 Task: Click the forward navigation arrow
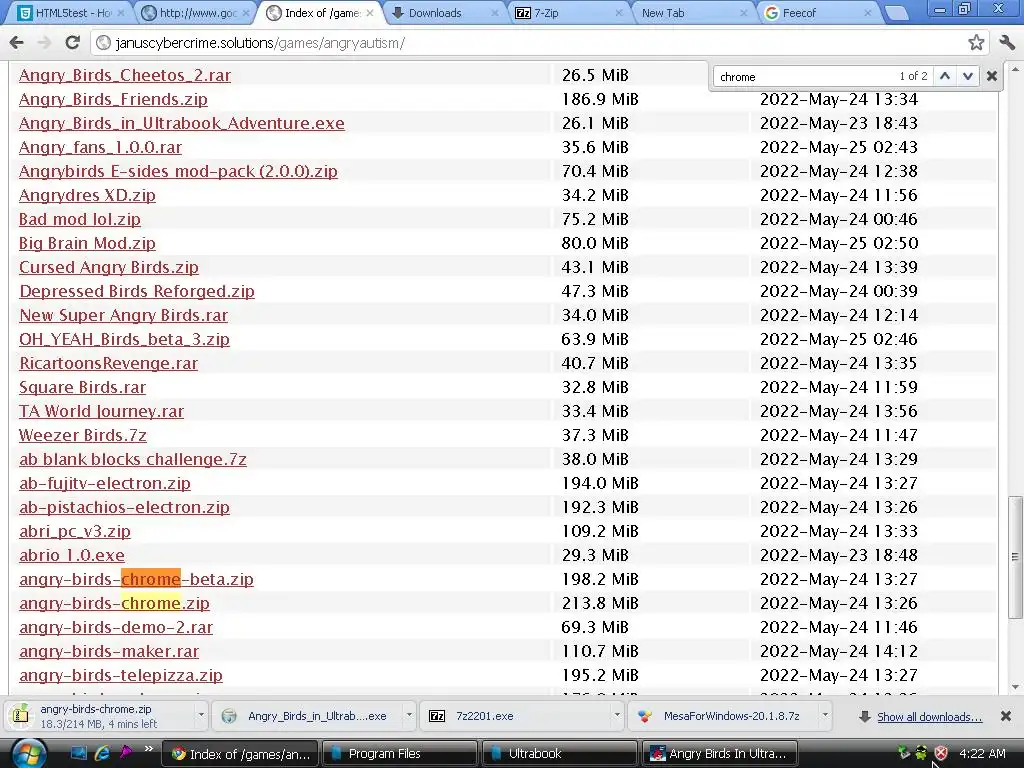coord(44,43)
